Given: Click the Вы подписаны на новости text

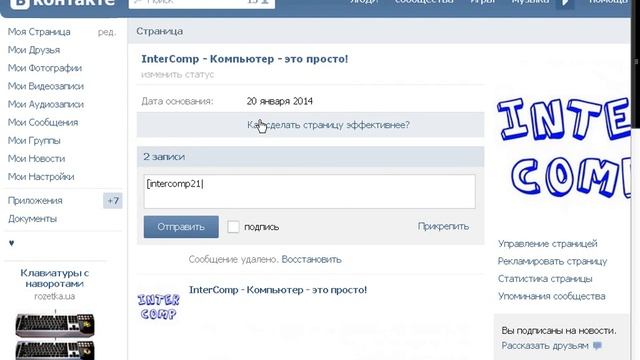Looking at the screenshot, I should point(559,331).
